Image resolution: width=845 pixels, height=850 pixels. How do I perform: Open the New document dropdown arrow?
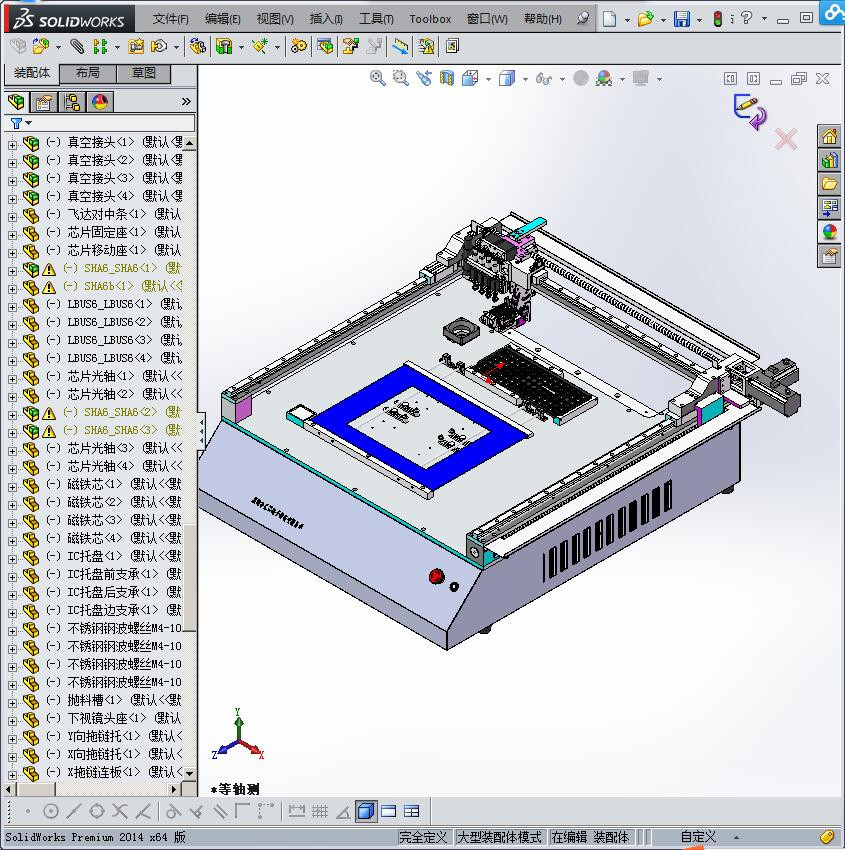(x=627, y=20)
